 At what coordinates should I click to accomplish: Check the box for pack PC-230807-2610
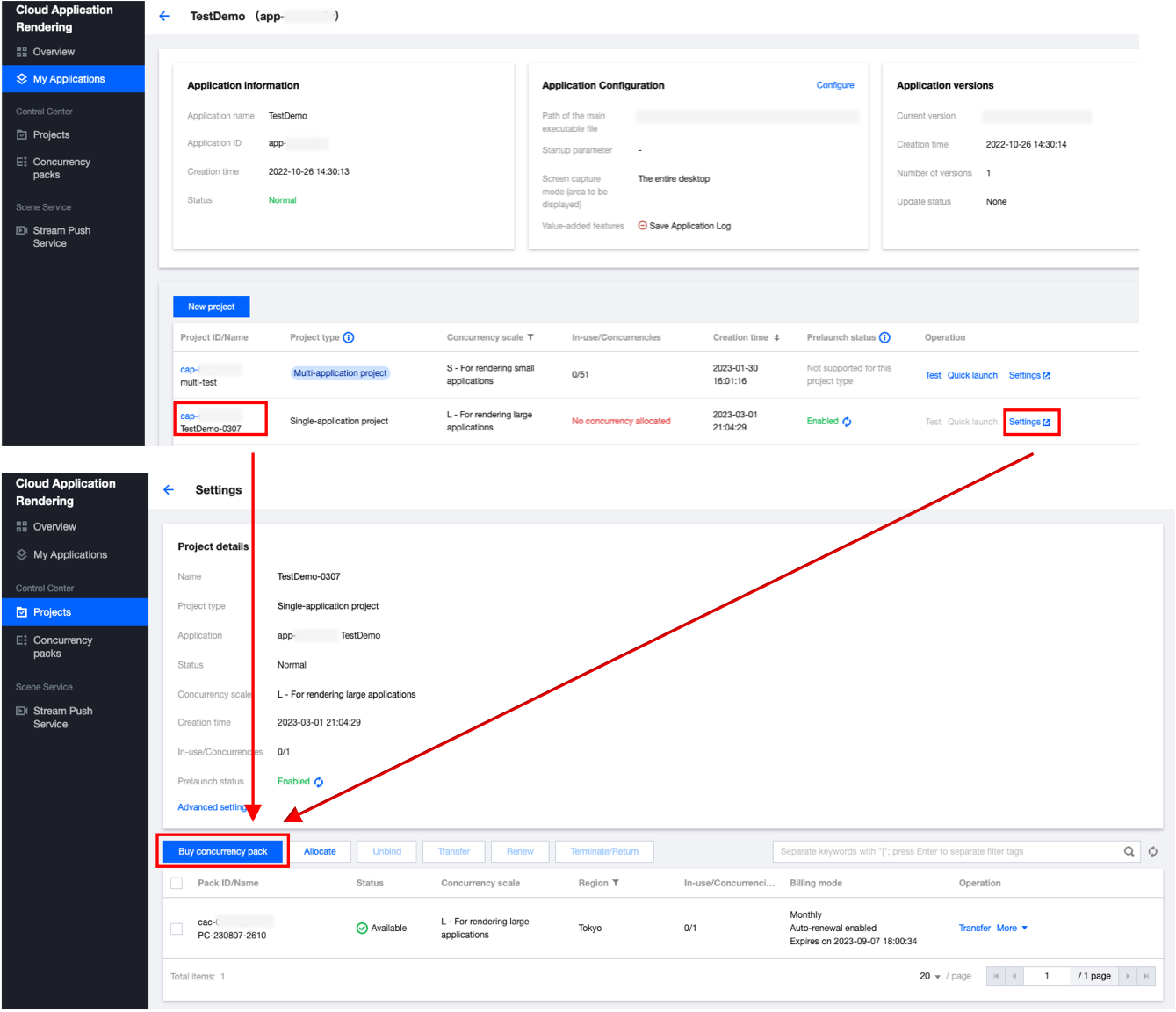pos(177,929)
